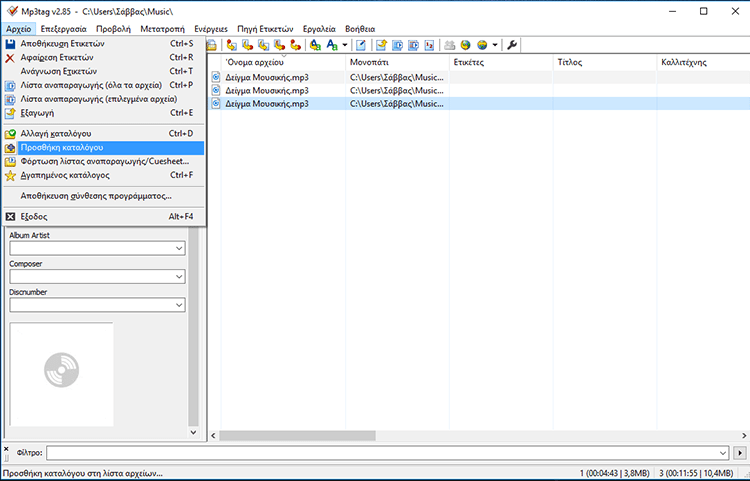The image size is (750, 481).
Task: Open the auto-numbering wizard icon
Action: [430, 45]
